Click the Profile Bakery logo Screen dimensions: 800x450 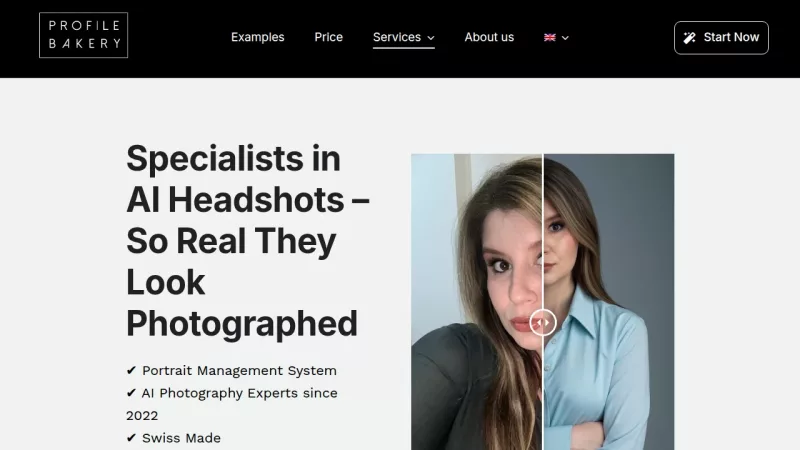click(x=83, y=35)
